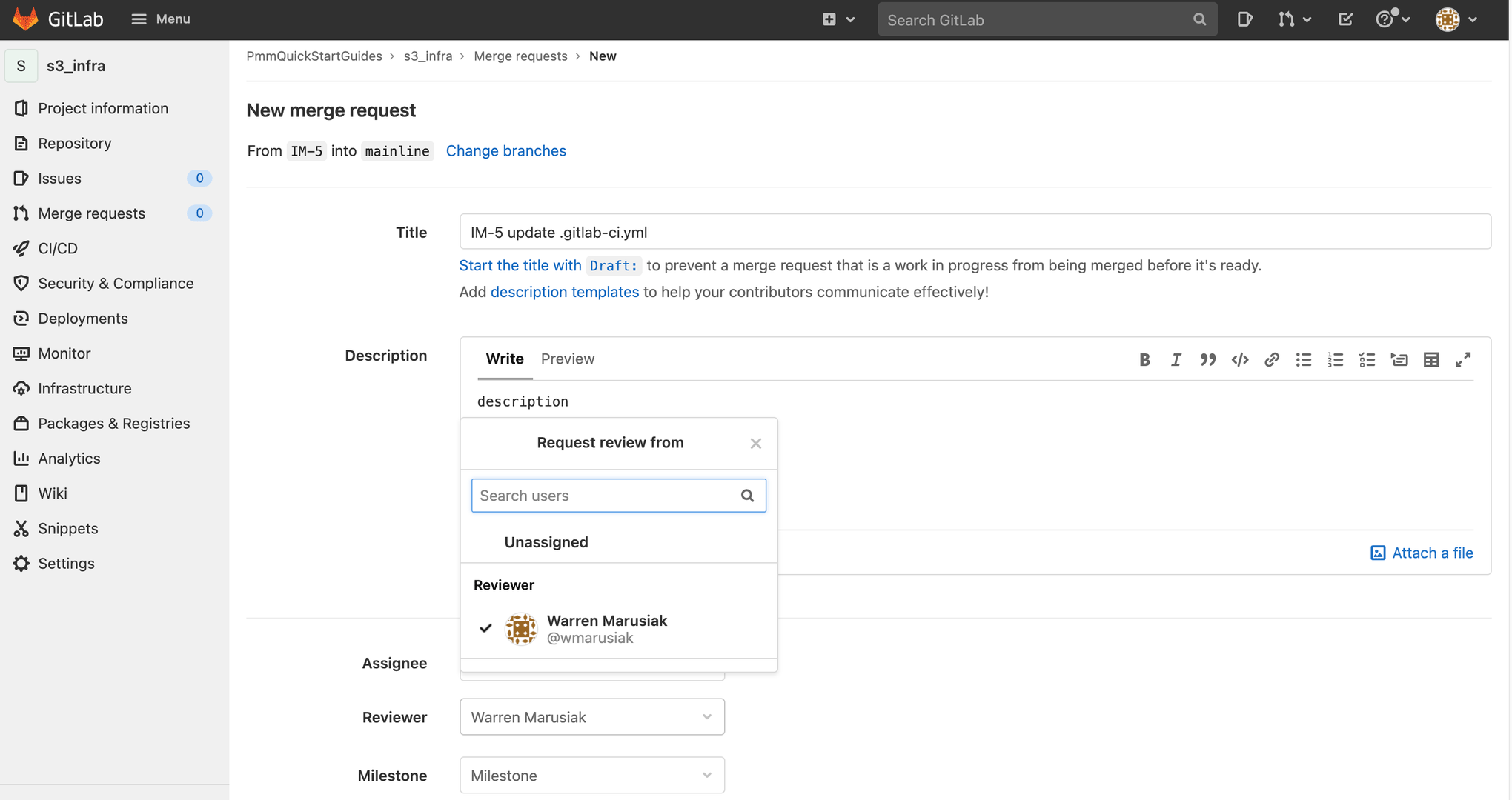Click the Italic formatting icon

pyautogui.click(x=1175, y=358)
